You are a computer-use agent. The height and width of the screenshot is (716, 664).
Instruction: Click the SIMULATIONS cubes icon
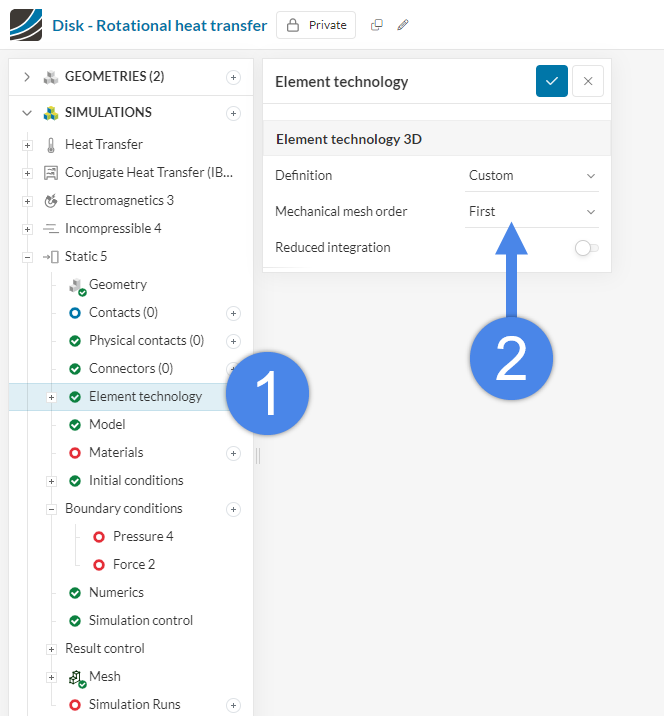tap(51, 113)
